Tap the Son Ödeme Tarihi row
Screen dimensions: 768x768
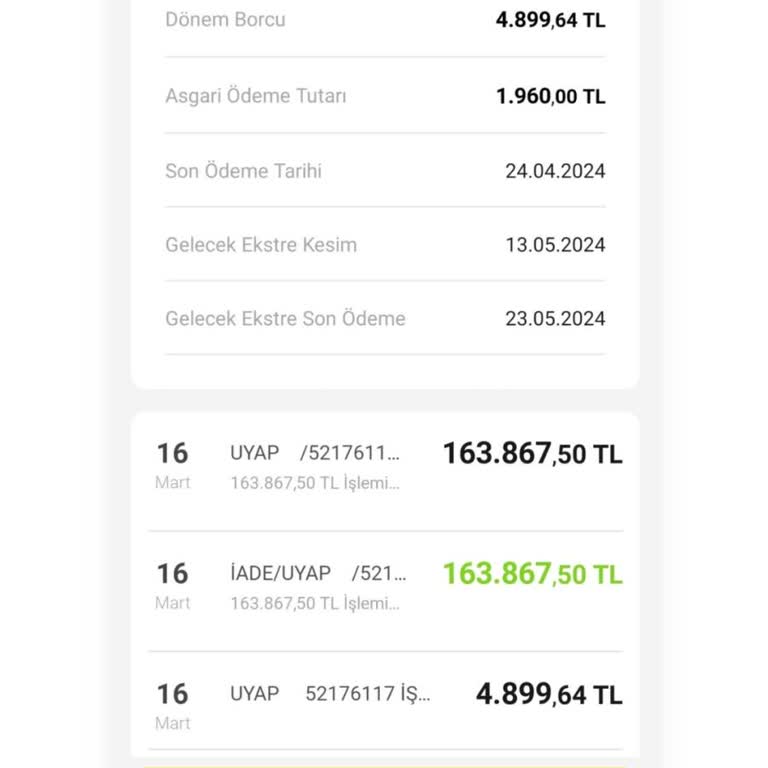385,171
